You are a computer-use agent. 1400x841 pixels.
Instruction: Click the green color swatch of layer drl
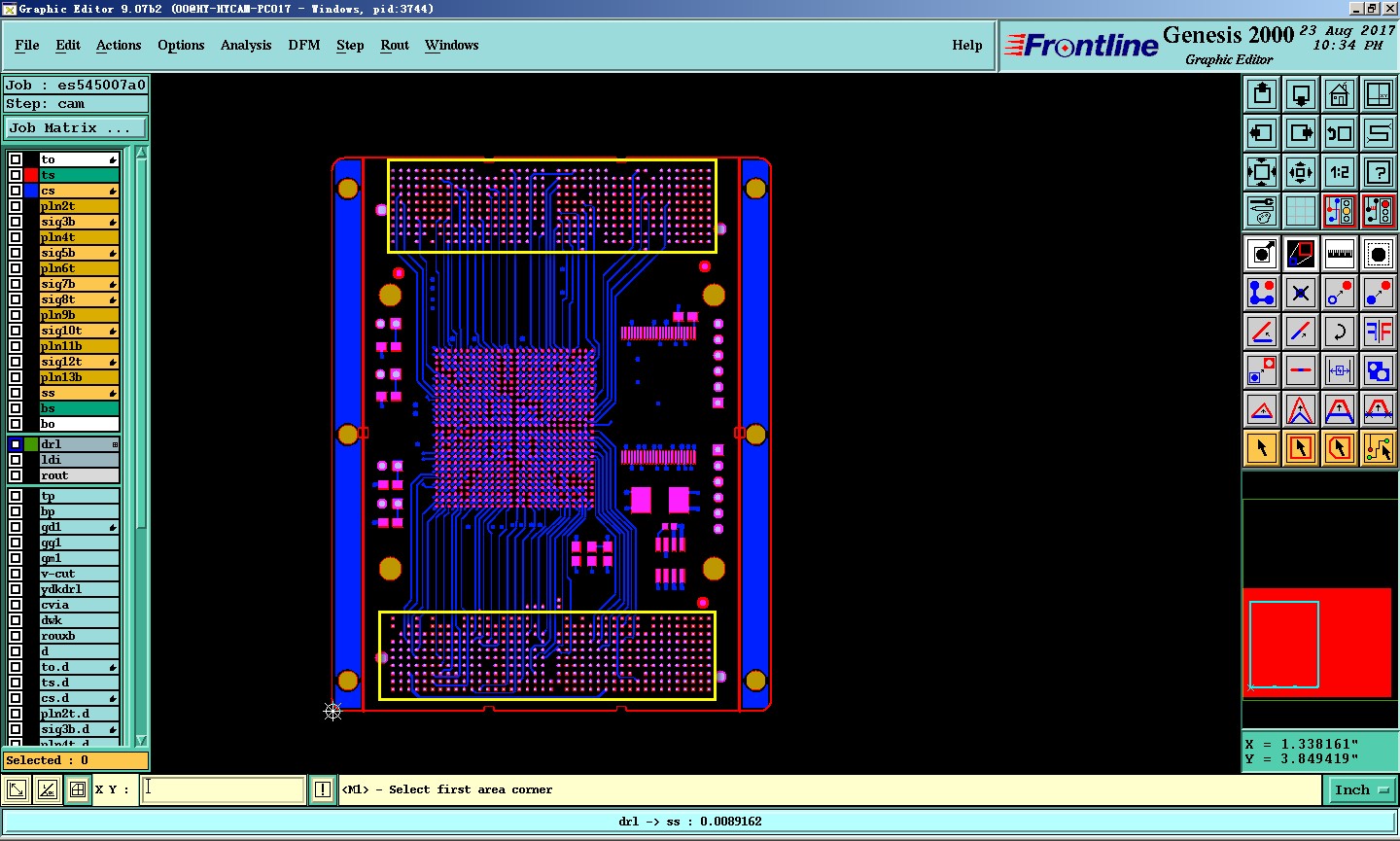tap(31, 444)
